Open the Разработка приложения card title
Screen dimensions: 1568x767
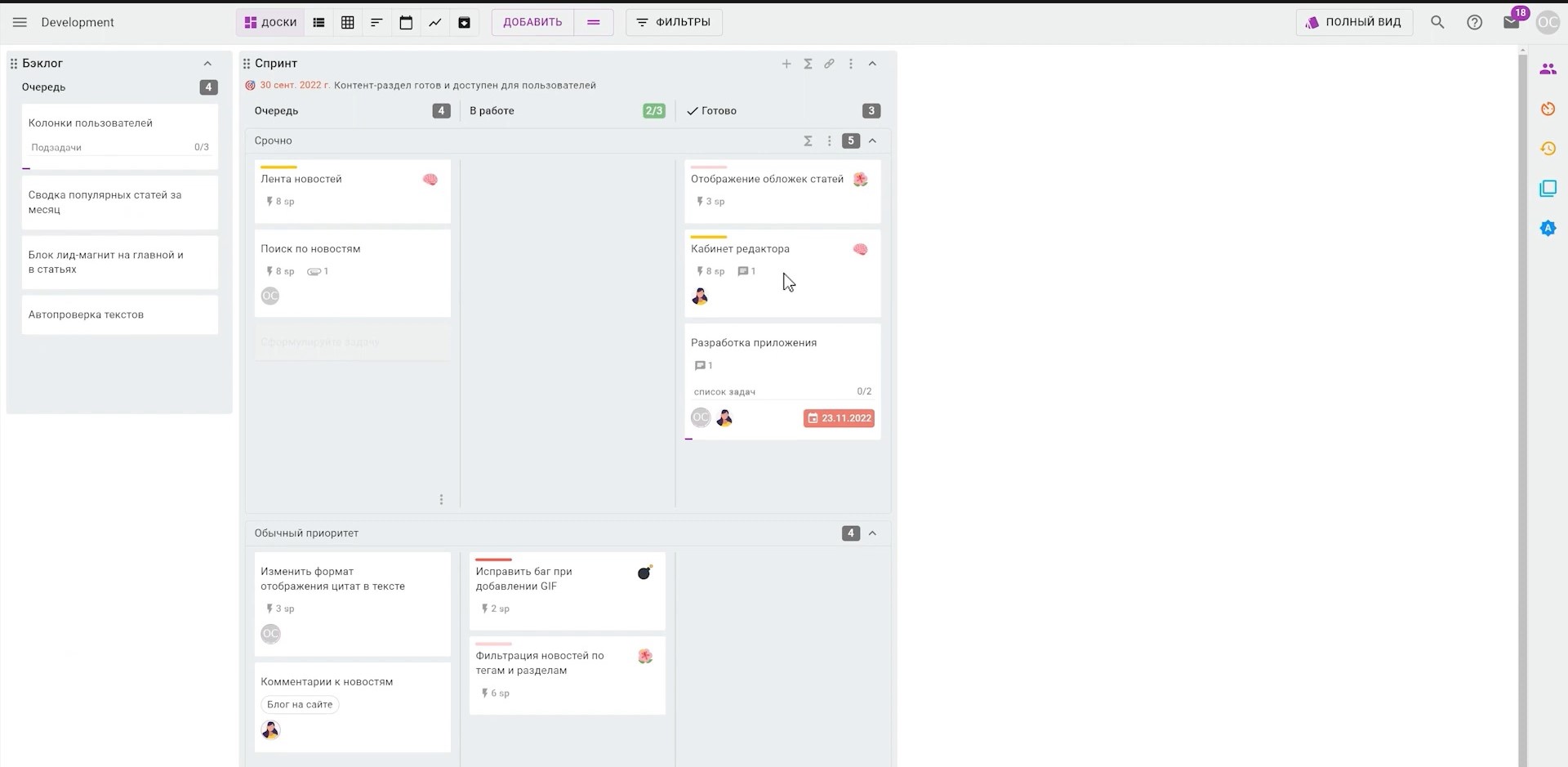(x=754, y=343)
